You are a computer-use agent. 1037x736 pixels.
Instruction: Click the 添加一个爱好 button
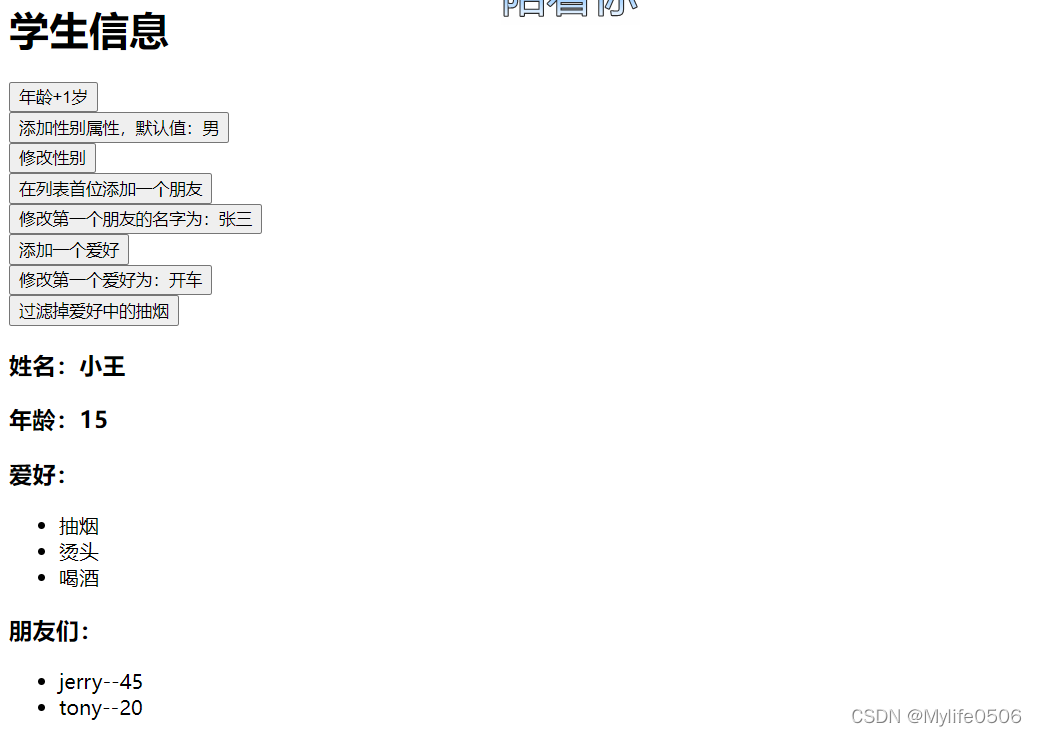point(69,250)
